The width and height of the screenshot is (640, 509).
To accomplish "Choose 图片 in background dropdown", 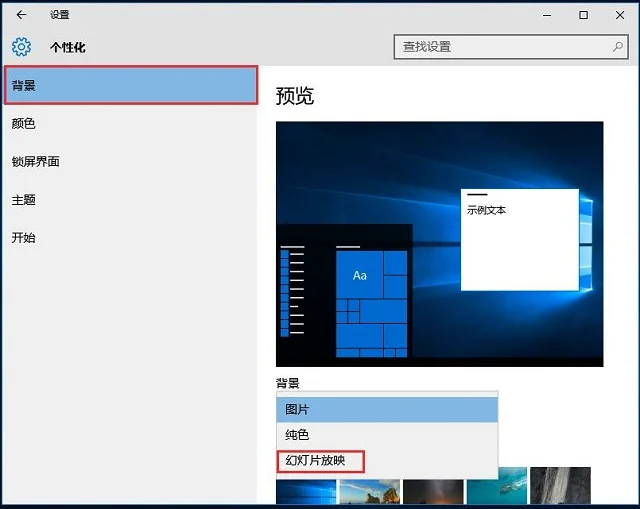I will click(387, 409).
